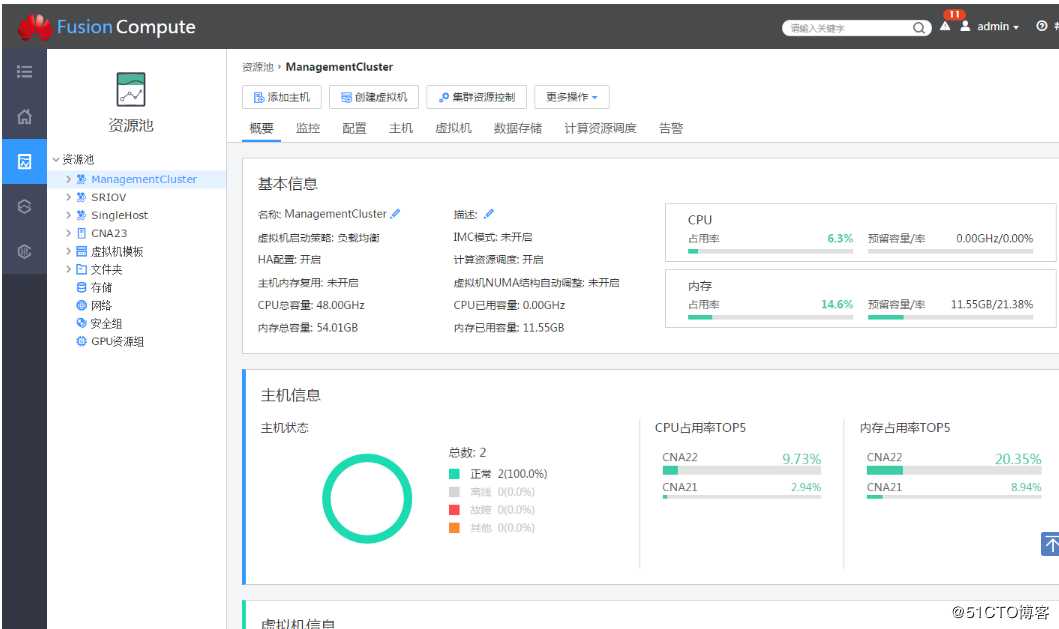The height and width of the screenshot is (629, 1059).
Task: Open the hexagon storage sidebar icon
Action: point(24,206)
